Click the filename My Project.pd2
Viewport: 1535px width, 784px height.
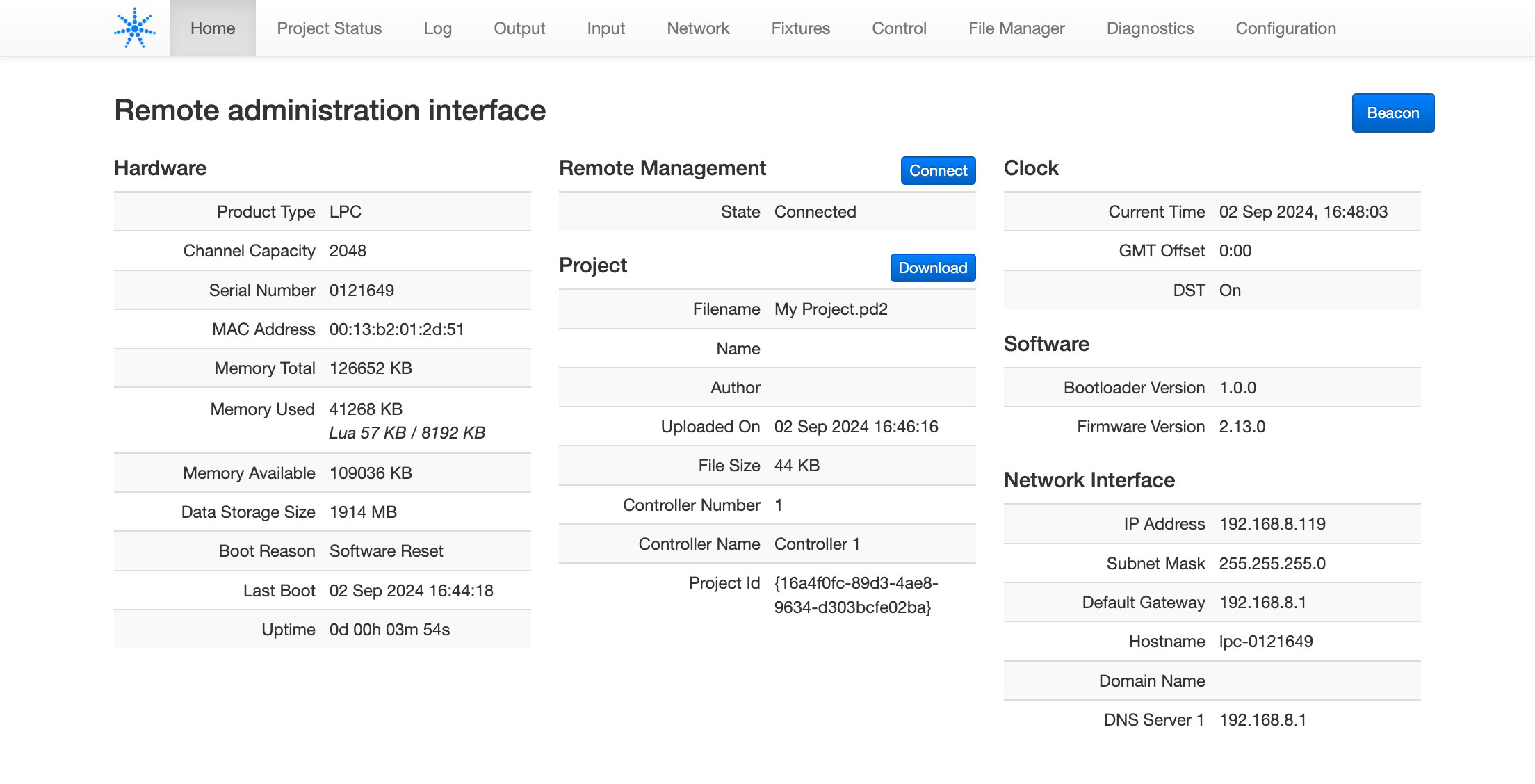(831, 309)
